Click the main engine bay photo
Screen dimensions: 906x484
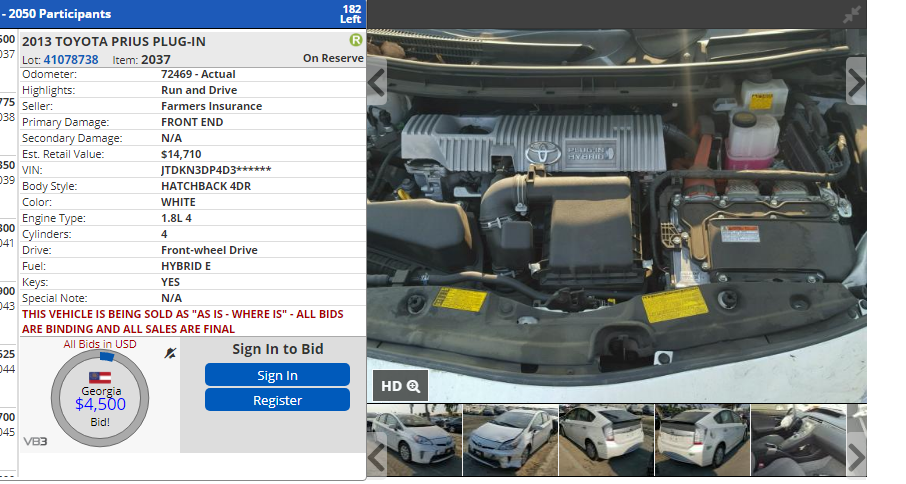[x=617, y=215]
